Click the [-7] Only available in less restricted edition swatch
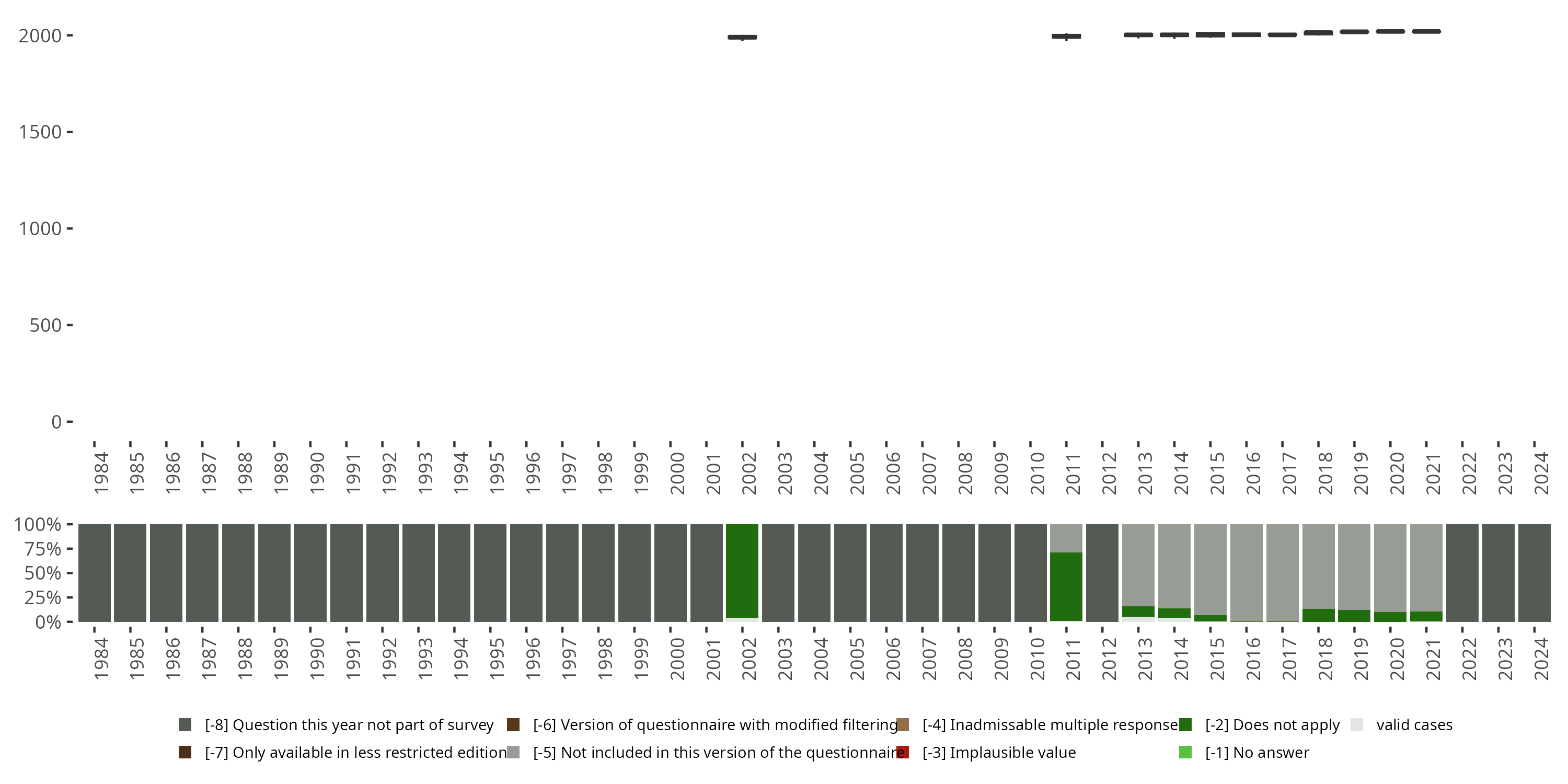1568x784 pixels. 185,752
